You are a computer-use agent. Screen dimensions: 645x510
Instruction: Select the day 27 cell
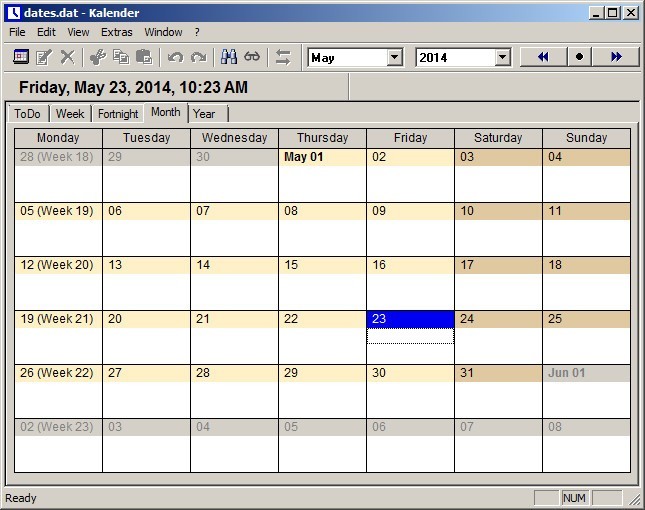pyautogui.click(x=146, y=392)
